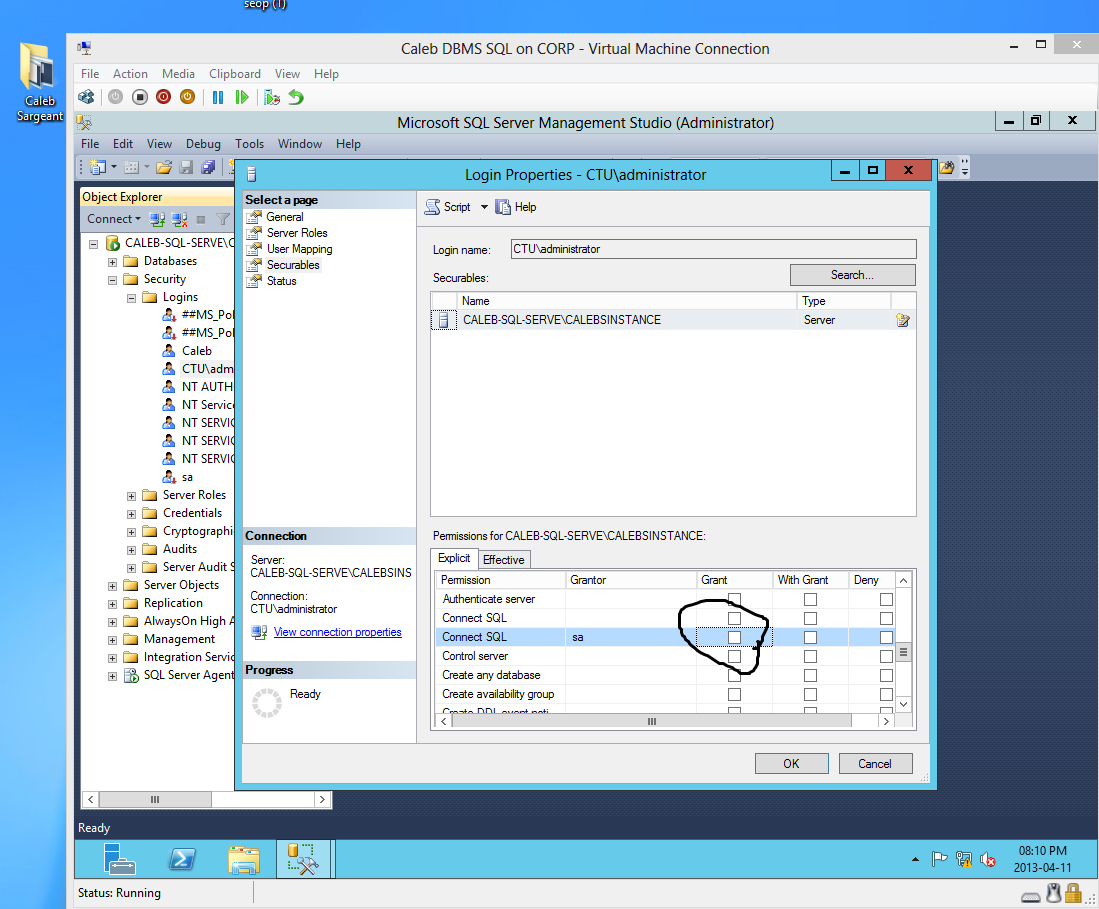Click the red Shut Down VM icon

click(x=163, y=97)
